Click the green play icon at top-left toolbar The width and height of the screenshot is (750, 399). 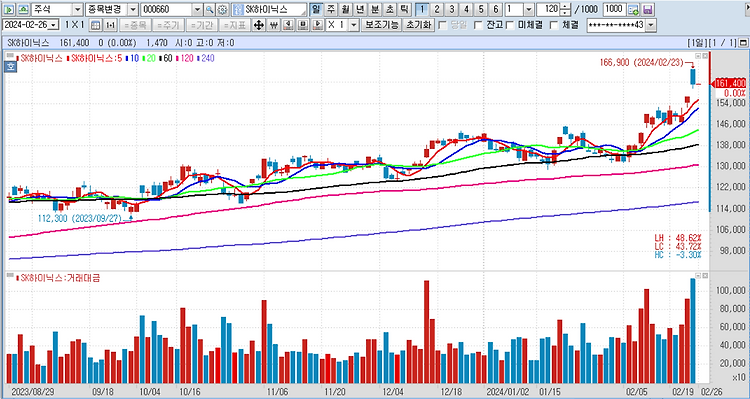10,9
